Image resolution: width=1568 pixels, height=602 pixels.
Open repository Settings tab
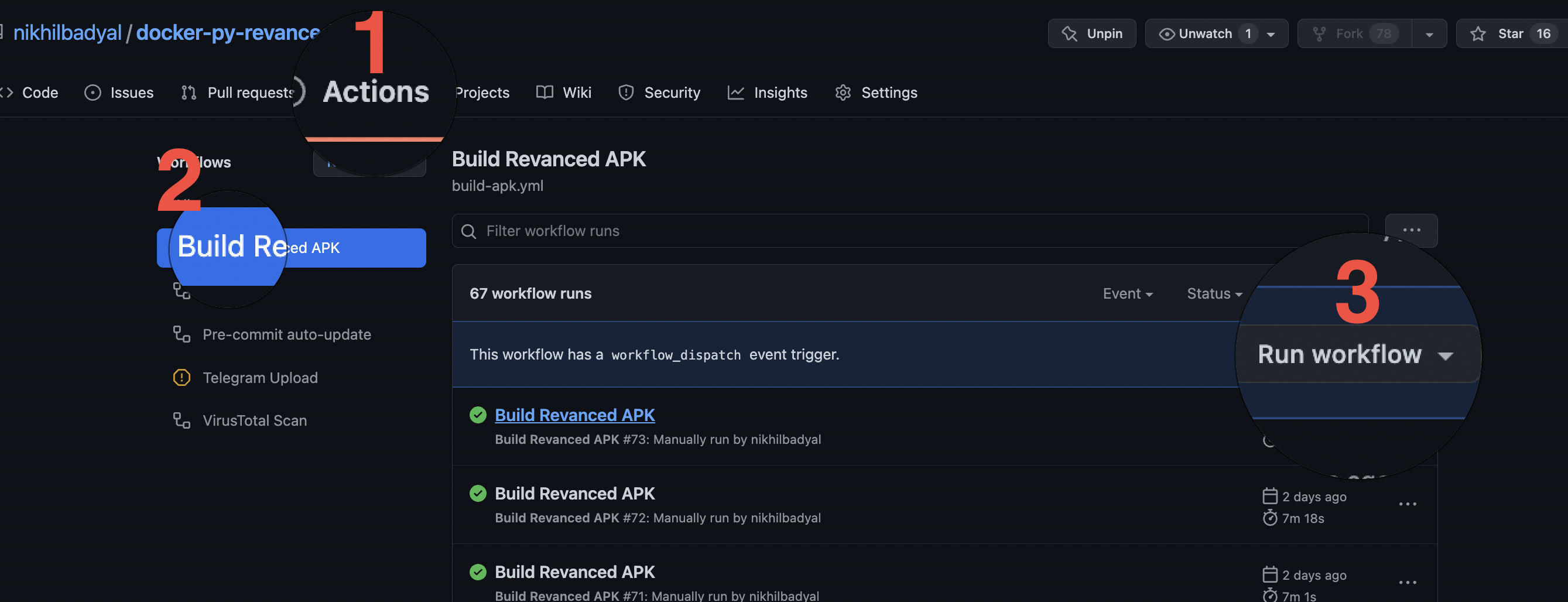[x=876, y=93]
